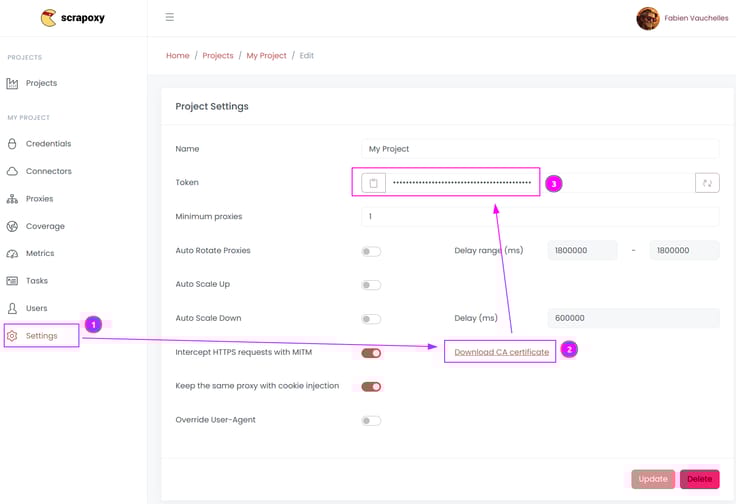Regenerate token with refresh icon
The image size is (736, 504).
pos(707,183)
